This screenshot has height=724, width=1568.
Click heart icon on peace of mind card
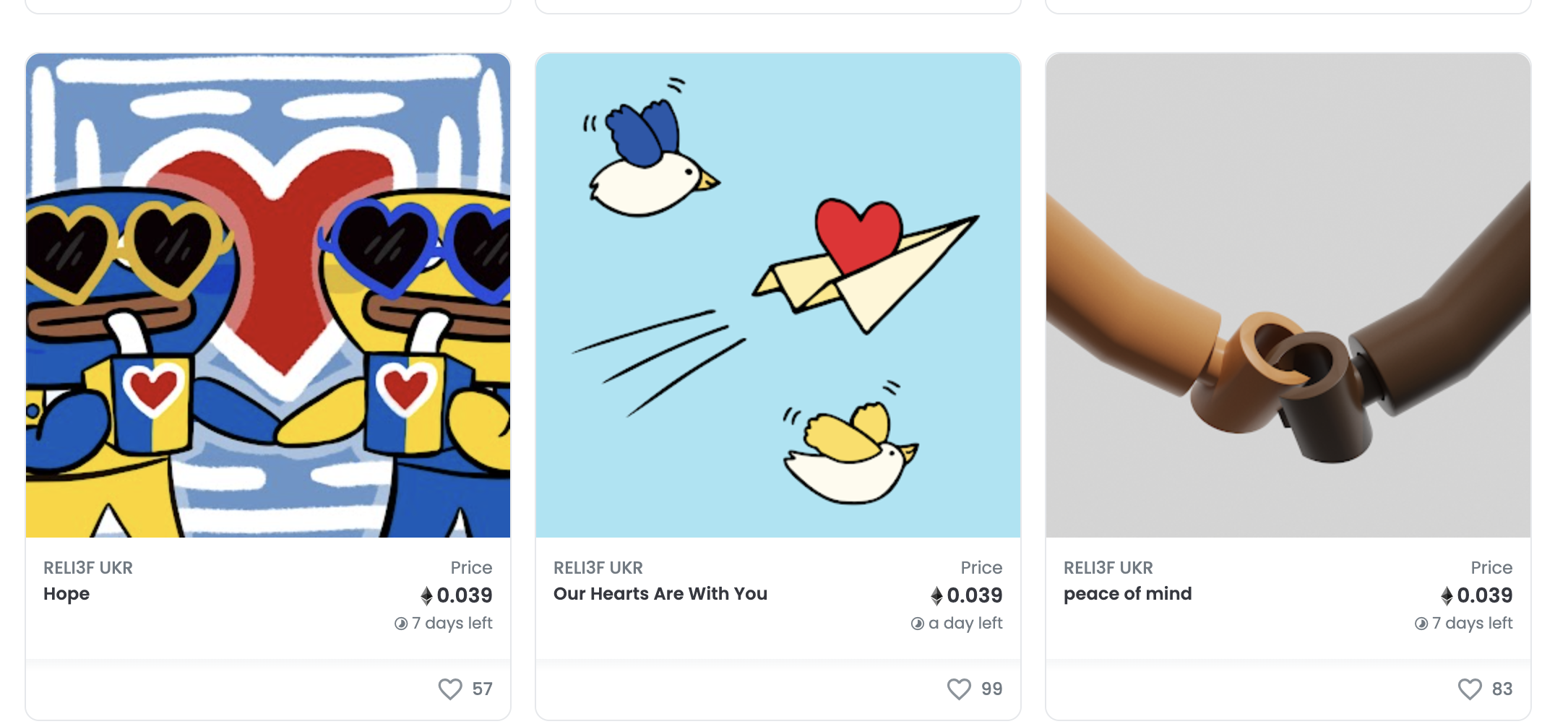(x=1469, y=689)
